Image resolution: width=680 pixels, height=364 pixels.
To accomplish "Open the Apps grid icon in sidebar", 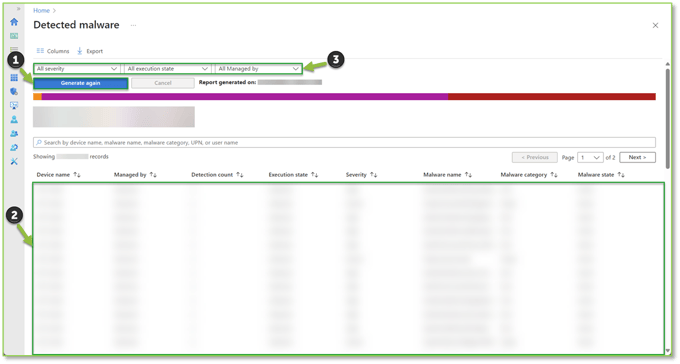I will tap(14, 78).
